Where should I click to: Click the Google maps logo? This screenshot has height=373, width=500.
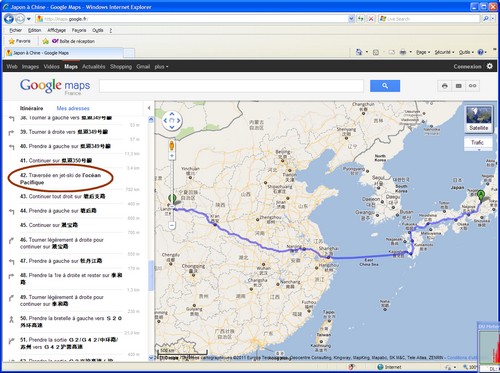(x=55, y=87)
